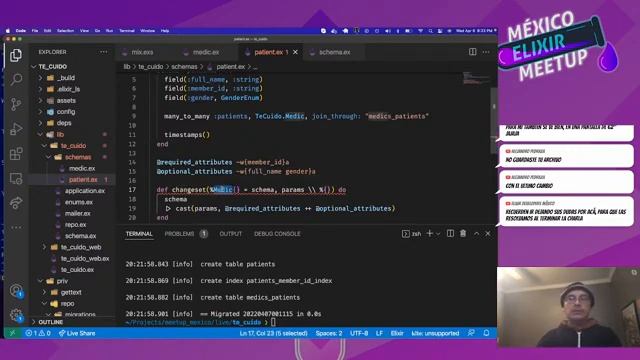
Task: Open the zsh terminal shell entry
Action: [x=411, y=234]
